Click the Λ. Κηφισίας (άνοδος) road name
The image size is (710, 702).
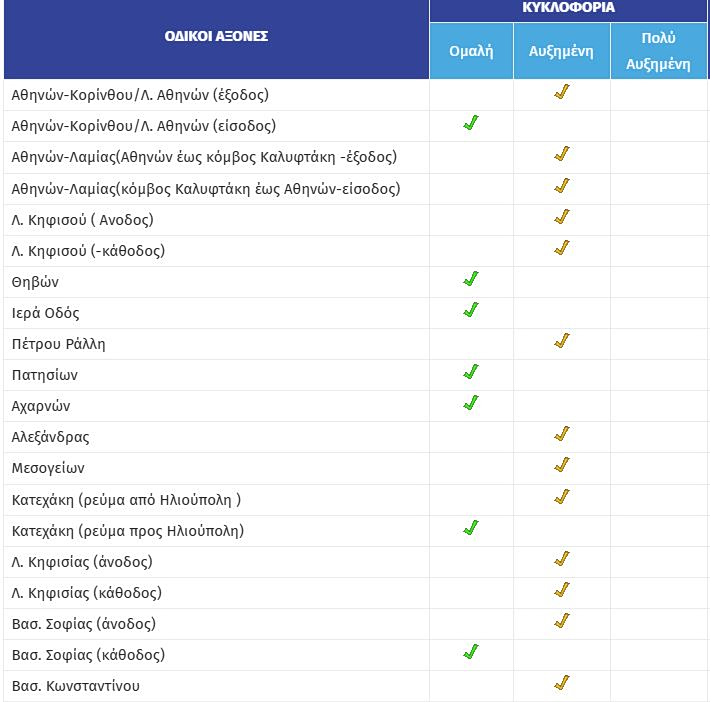[x=82, y=561]
